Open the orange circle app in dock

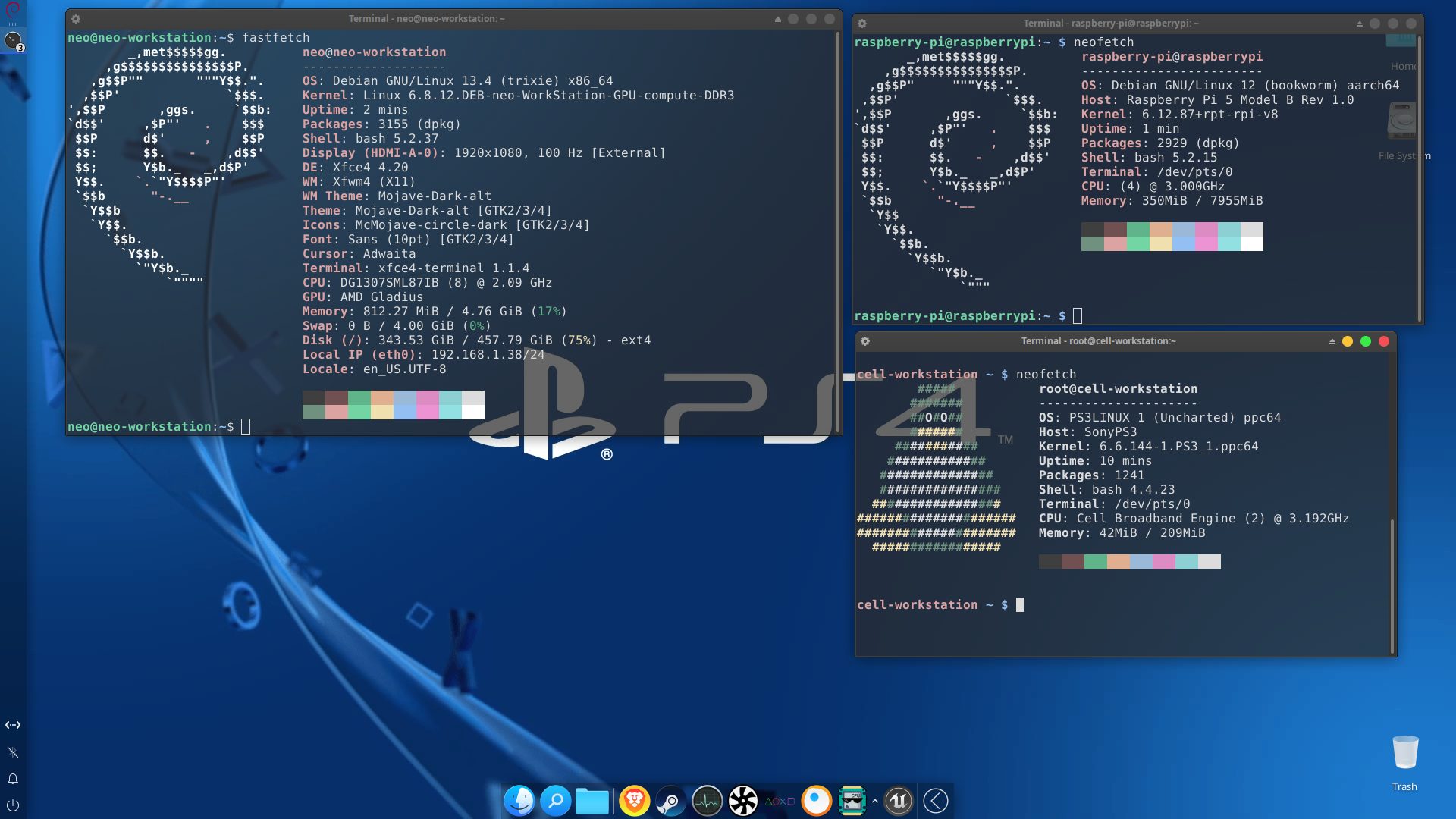(817, 801)
